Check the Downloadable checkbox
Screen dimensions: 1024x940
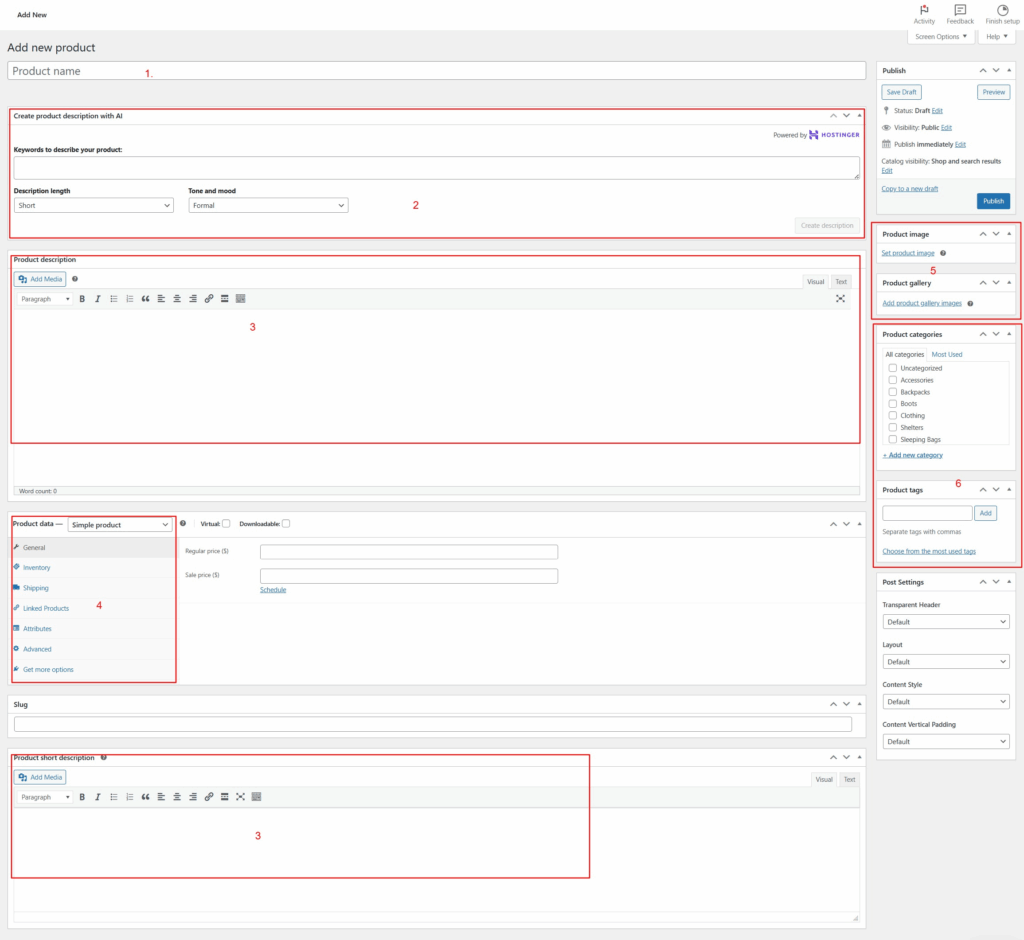(286, 523)
